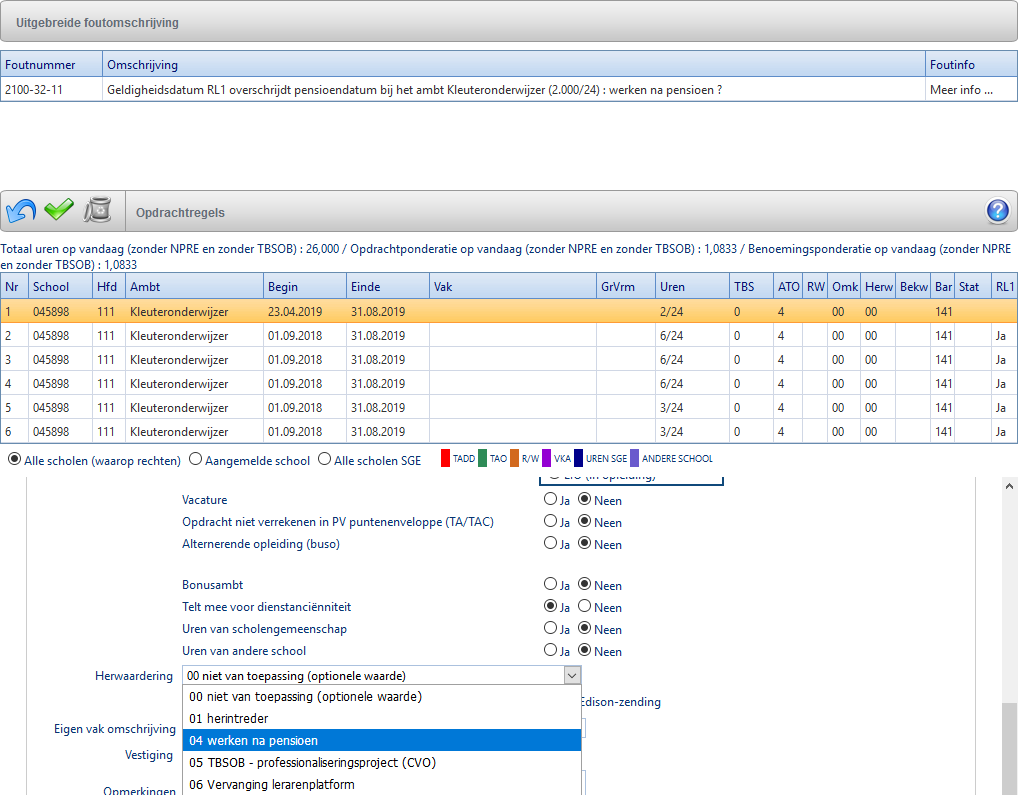Viewport: 1023px width, 795px height.
Task: Choose 05 TBSOB professionaliseringsproject (CVO) option
Action: pos(382,762)
